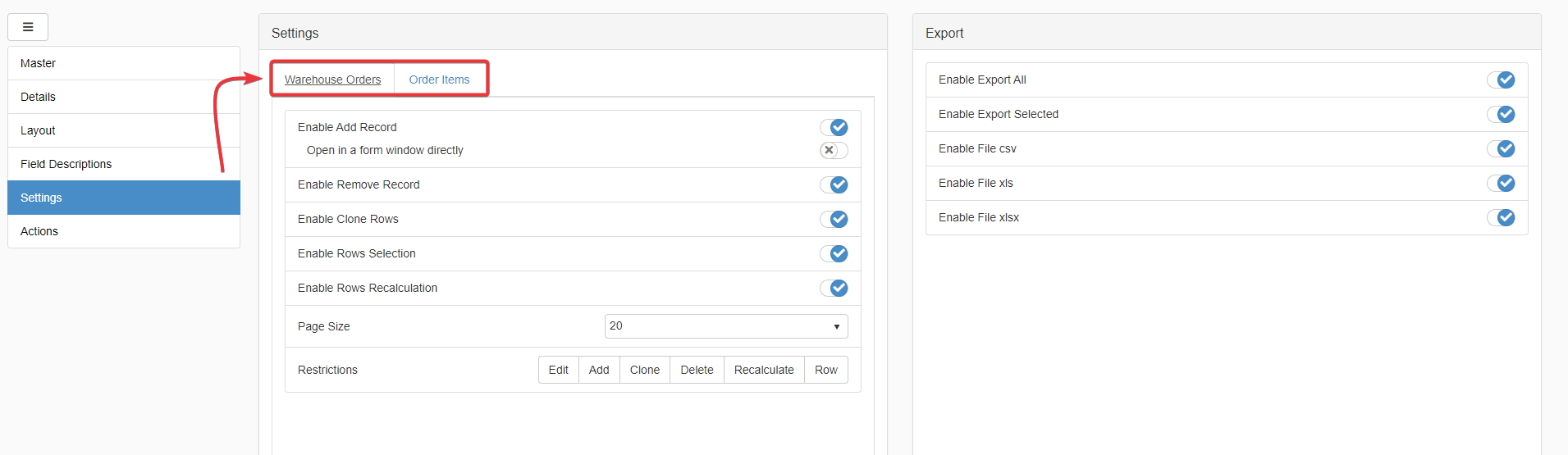Turn off Enable Clone Rows switch
Screen dimensions: 1568x455
click(834, 219)
